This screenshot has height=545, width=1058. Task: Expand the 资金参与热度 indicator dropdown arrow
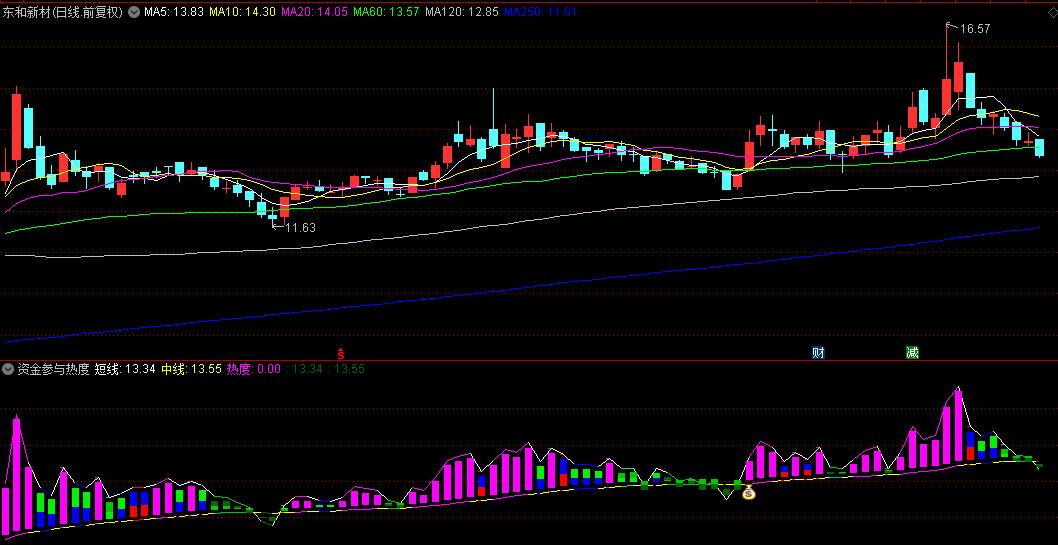(8, 369)
